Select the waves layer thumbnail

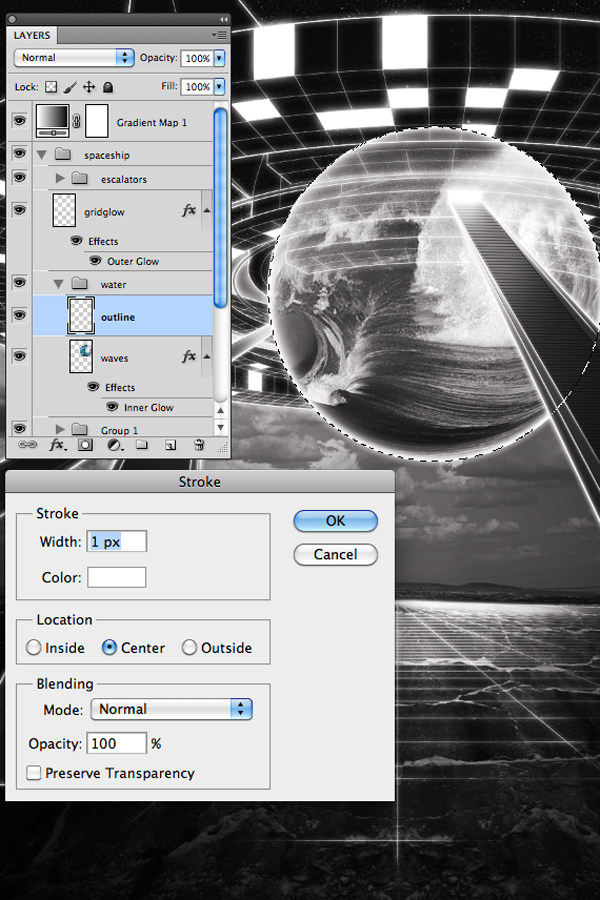click(x=81, y=356)
